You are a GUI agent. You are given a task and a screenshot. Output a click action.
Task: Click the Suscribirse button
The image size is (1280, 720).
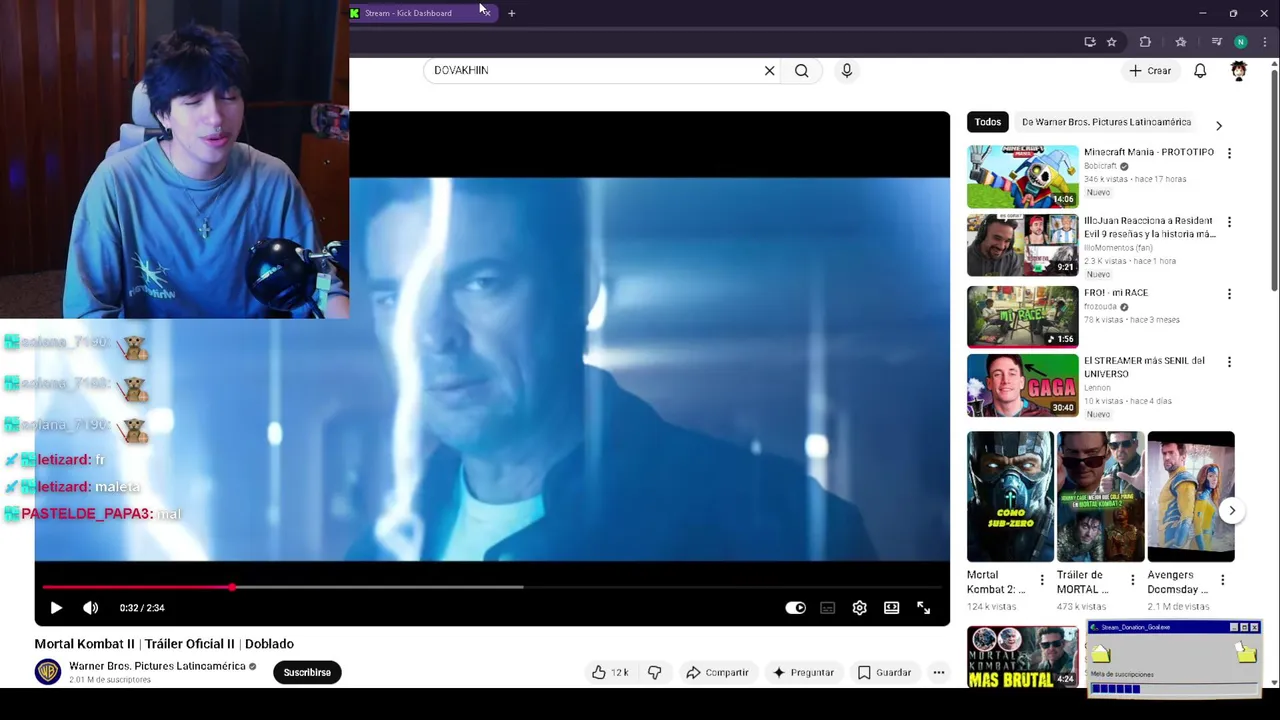tap(307, 672)
